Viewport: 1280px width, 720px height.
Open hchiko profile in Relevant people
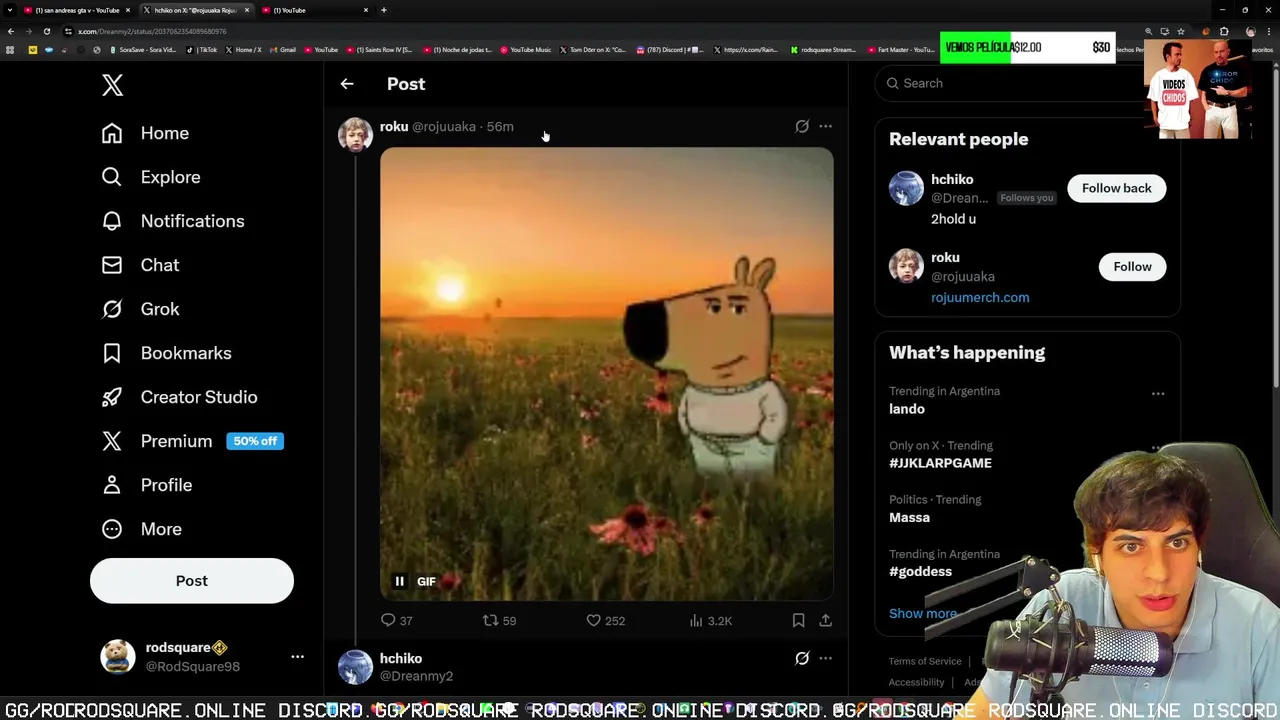pyautogui.click(x=952, y=179)
